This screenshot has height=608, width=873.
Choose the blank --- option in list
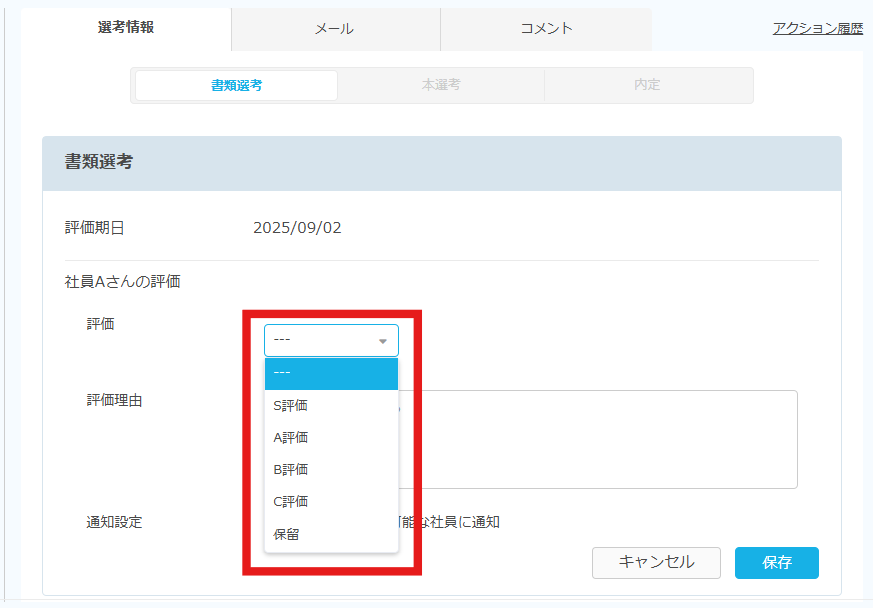click(x=331, y=373)
